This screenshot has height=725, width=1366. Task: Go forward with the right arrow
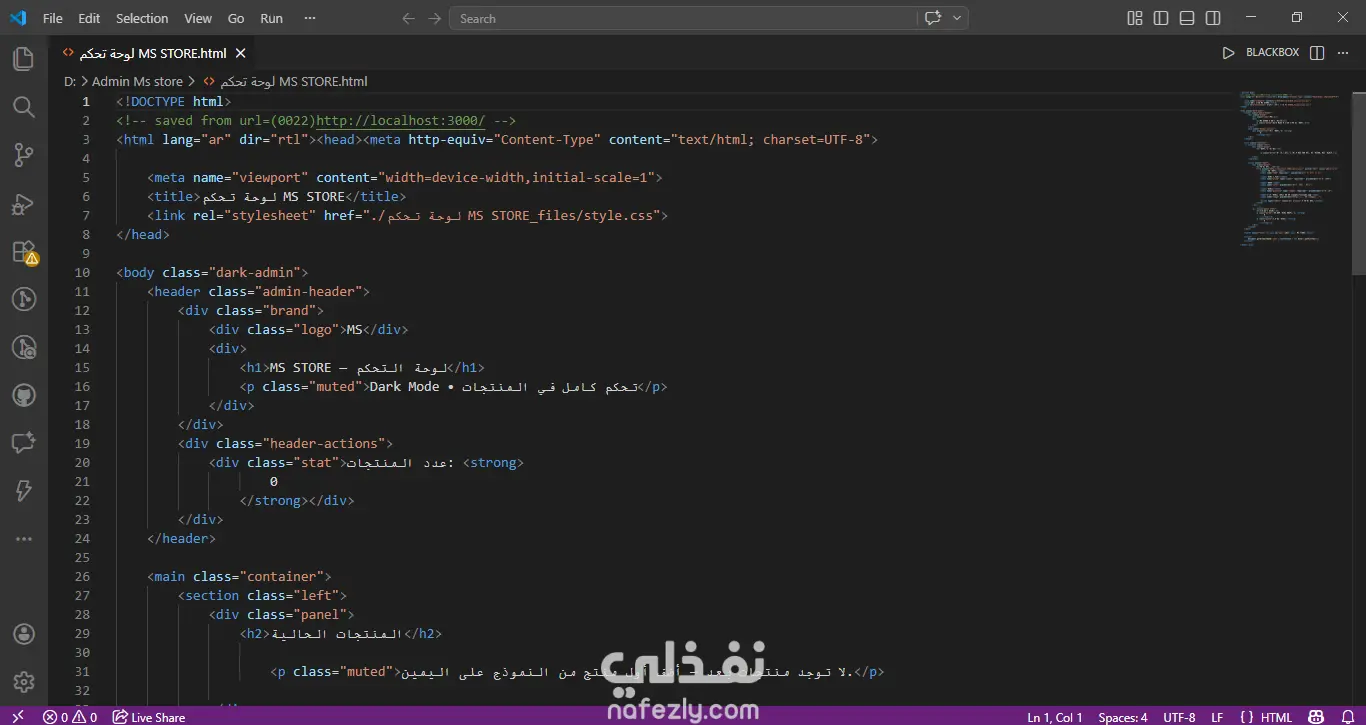pyautogui.click(x=434, y=18)
